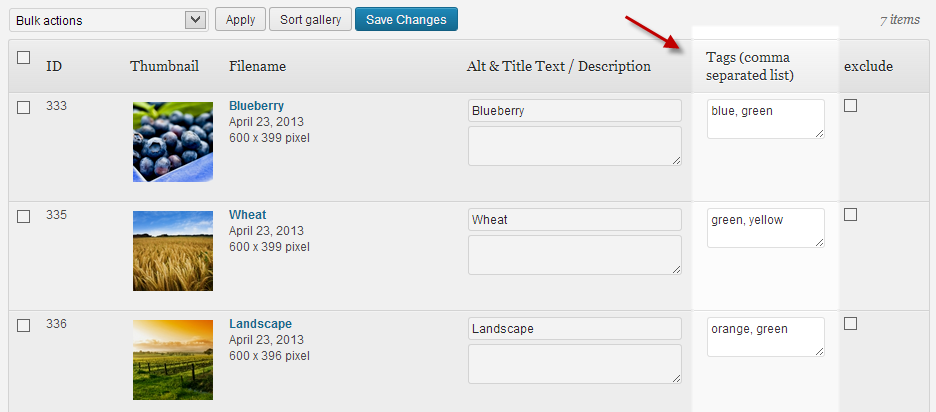
Task: Open the Wheat field thumbnail
Action: click(173, 251)
